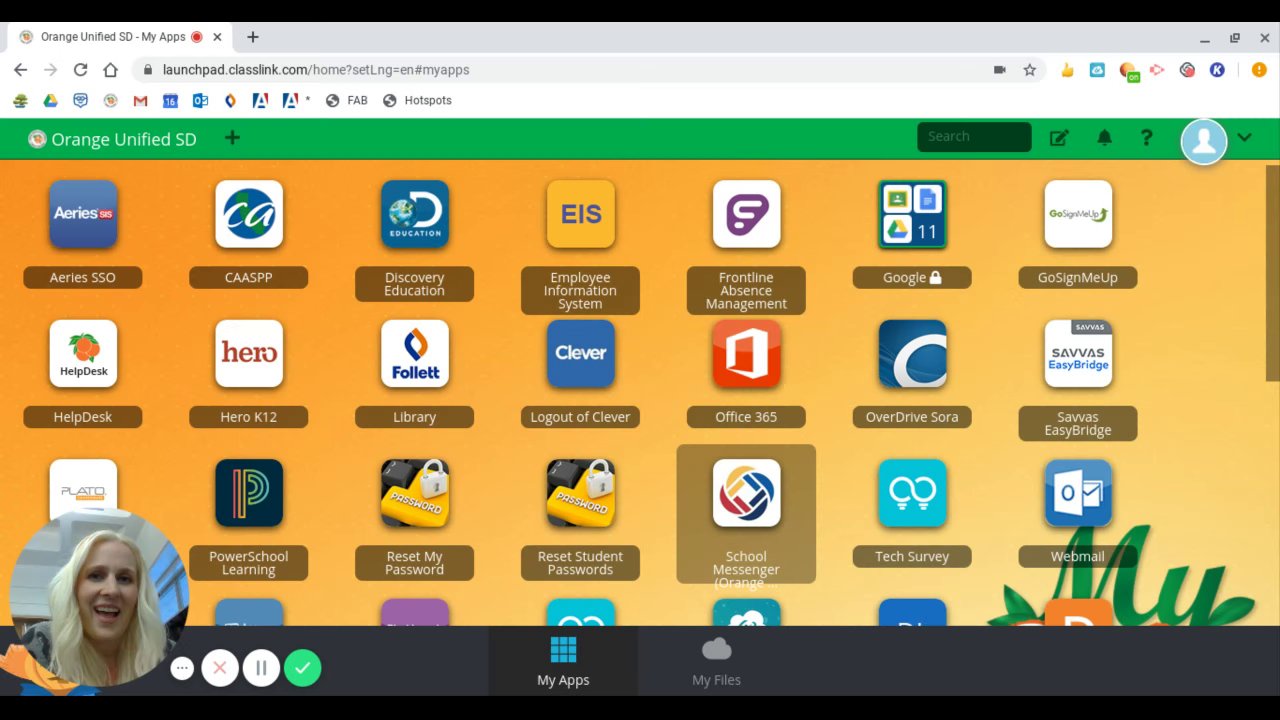1280x720 pixels.
Task: Switch to the My Files tab
Action: pyautogui.click(x=717, y=661)
